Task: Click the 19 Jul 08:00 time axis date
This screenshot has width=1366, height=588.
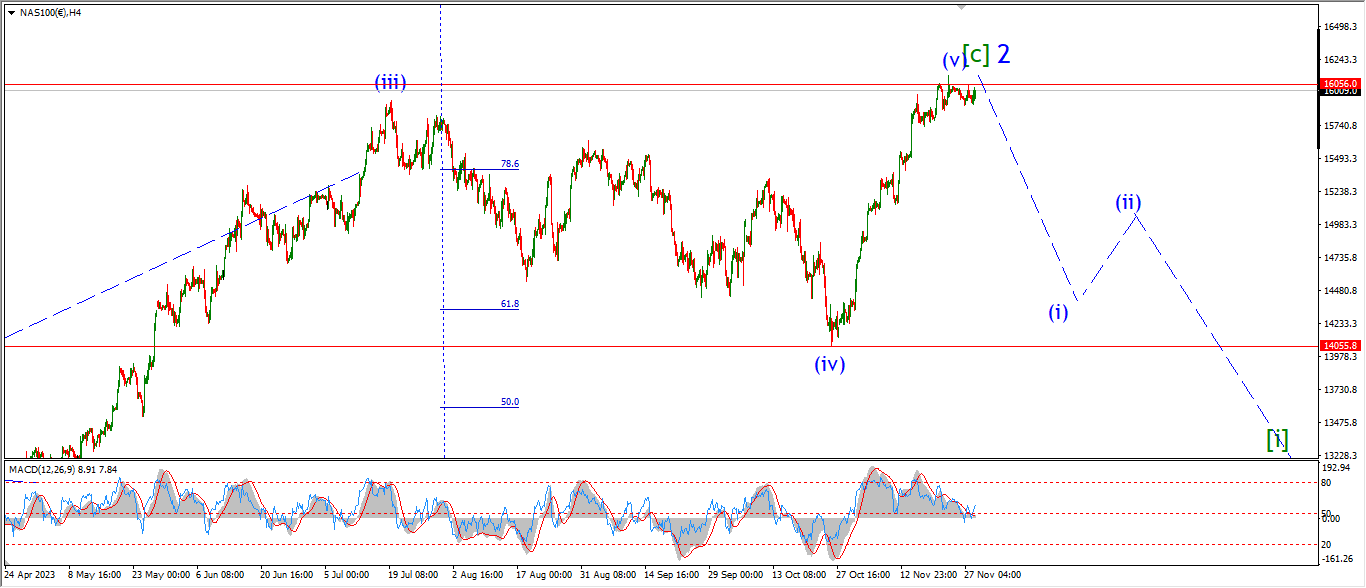Action: (413, 575)
